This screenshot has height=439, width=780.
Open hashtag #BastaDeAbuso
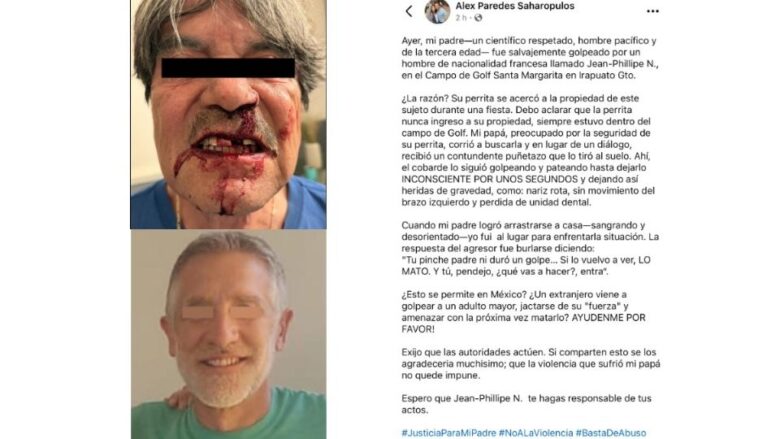point(611,433)
